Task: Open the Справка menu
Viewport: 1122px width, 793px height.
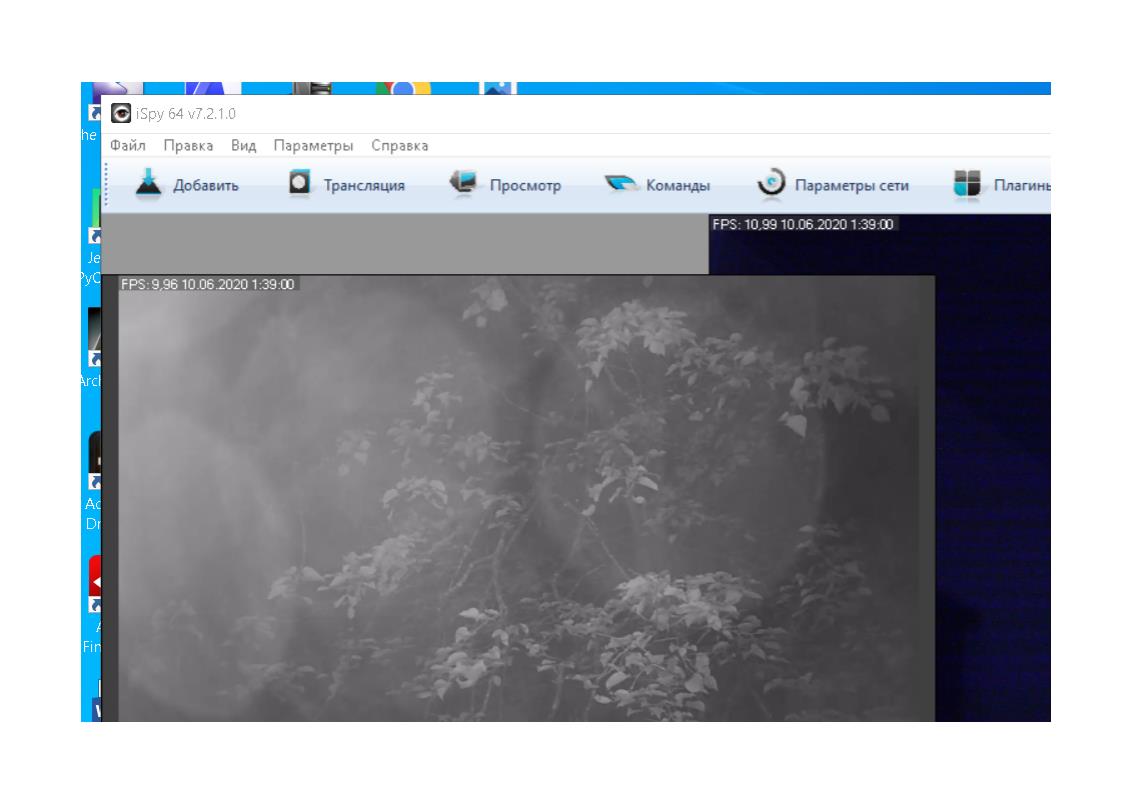Action: click(x=400, y=145)
